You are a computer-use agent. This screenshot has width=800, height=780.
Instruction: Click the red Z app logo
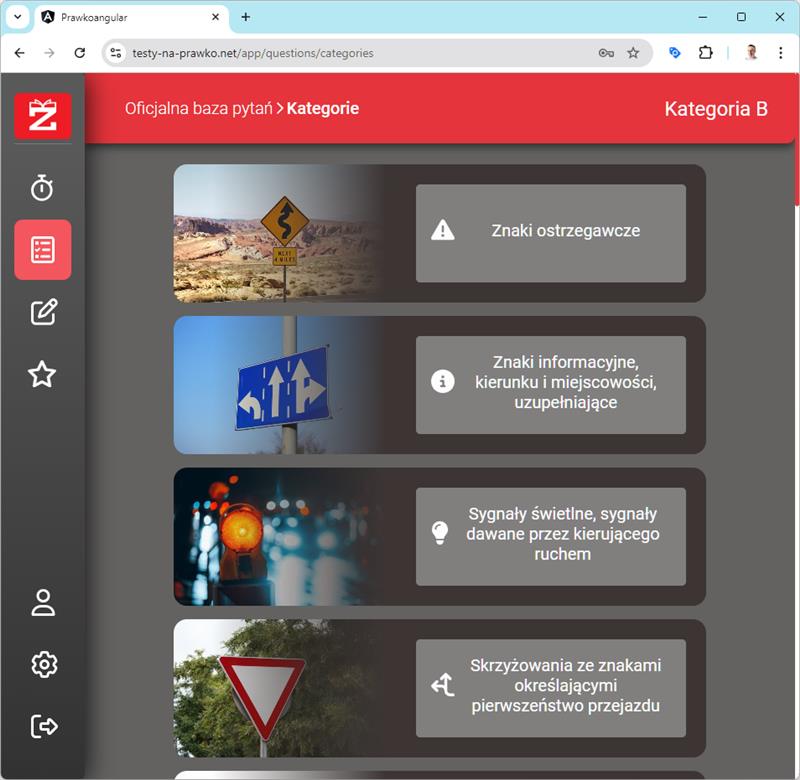[42, 115]
